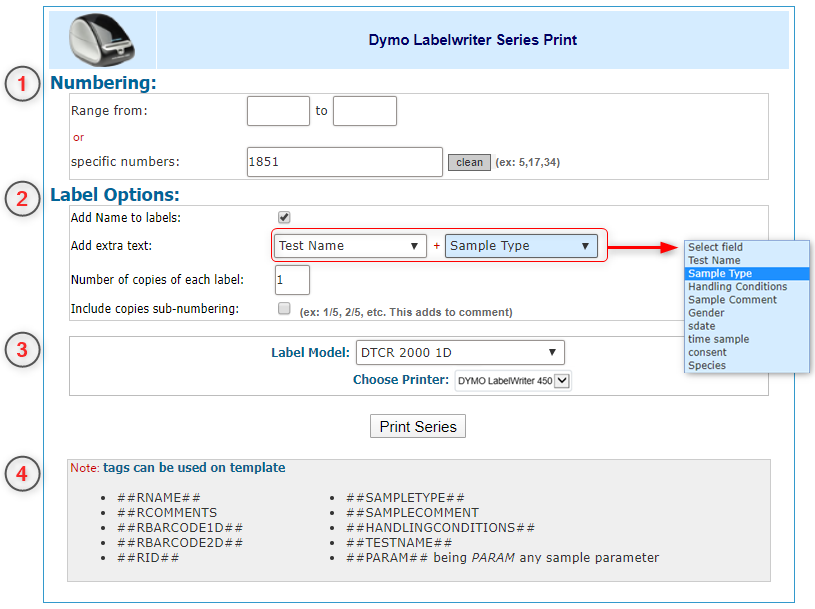815x609 pixels.
Task: Open the Choose Printer dropdown
Action: tap(512, 380)
